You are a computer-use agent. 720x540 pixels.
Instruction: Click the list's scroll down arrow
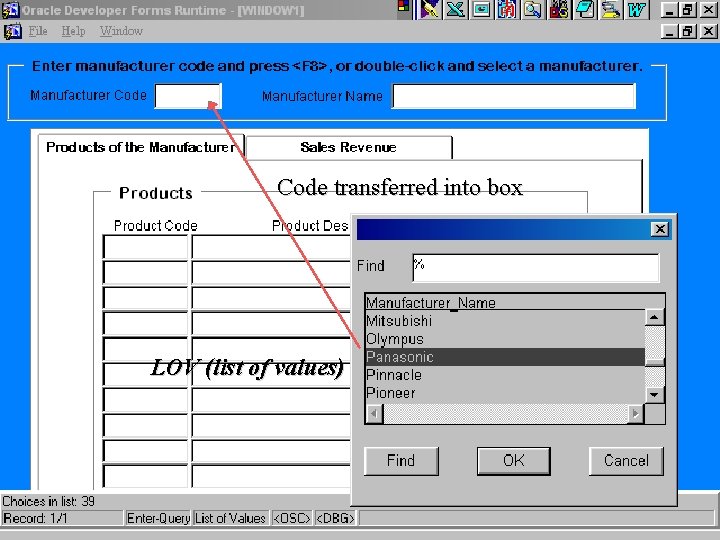pyautogui.click(x=654, y=395)
